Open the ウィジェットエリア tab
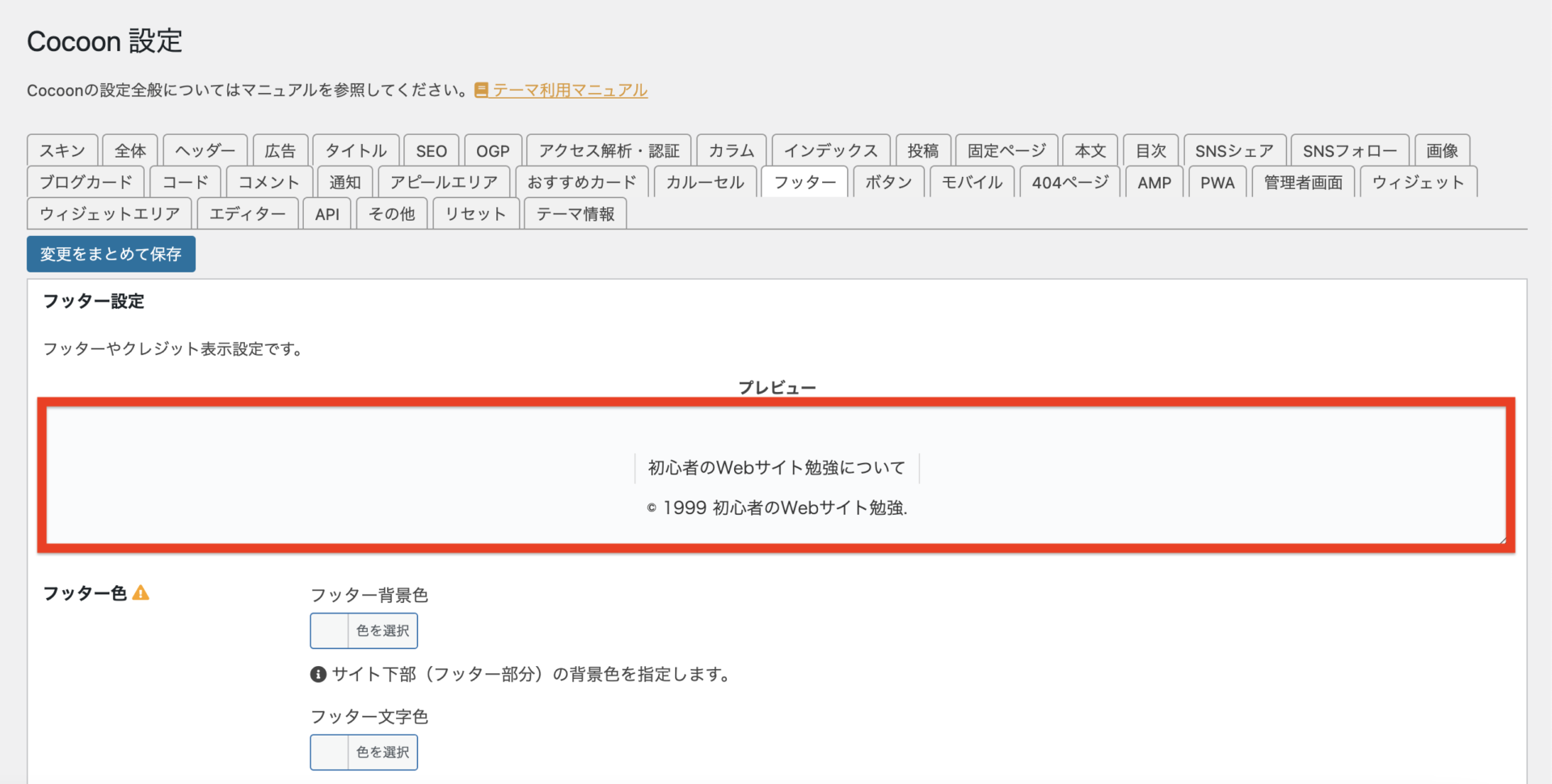 coord(110,213)
